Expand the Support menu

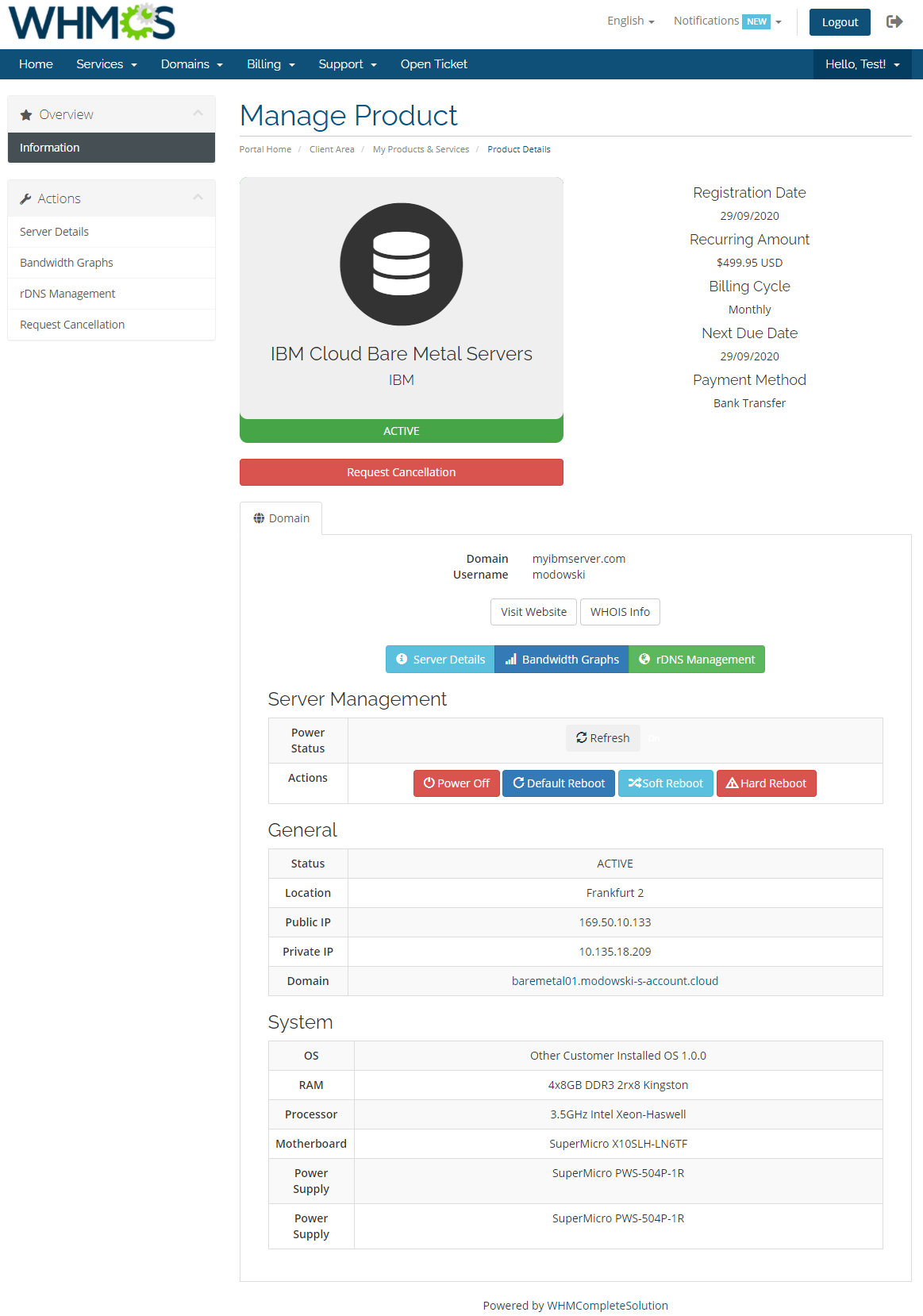coord(348,64)
